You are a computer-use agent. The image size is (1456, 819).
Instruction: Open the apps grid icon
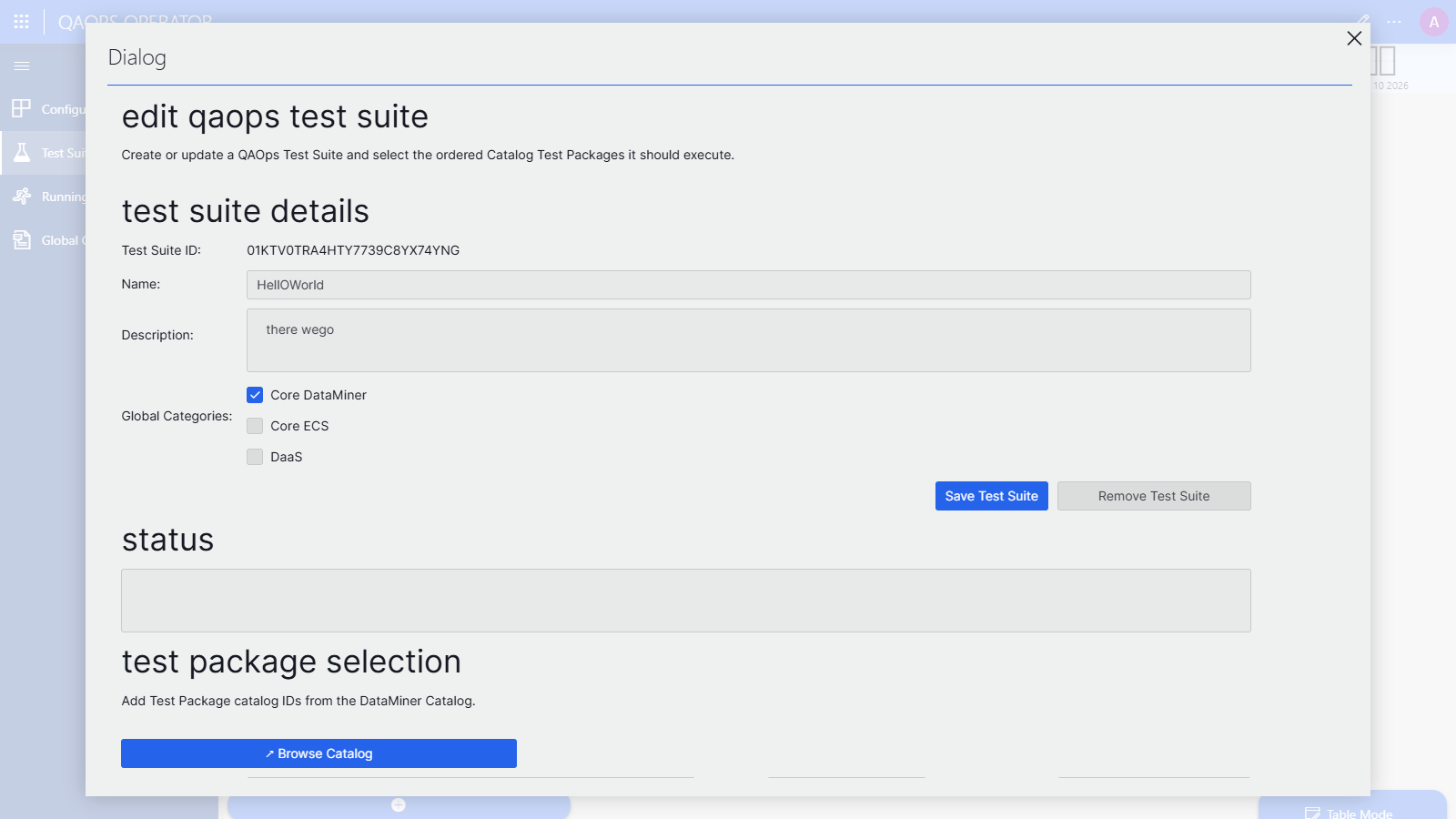click(22, 21)
